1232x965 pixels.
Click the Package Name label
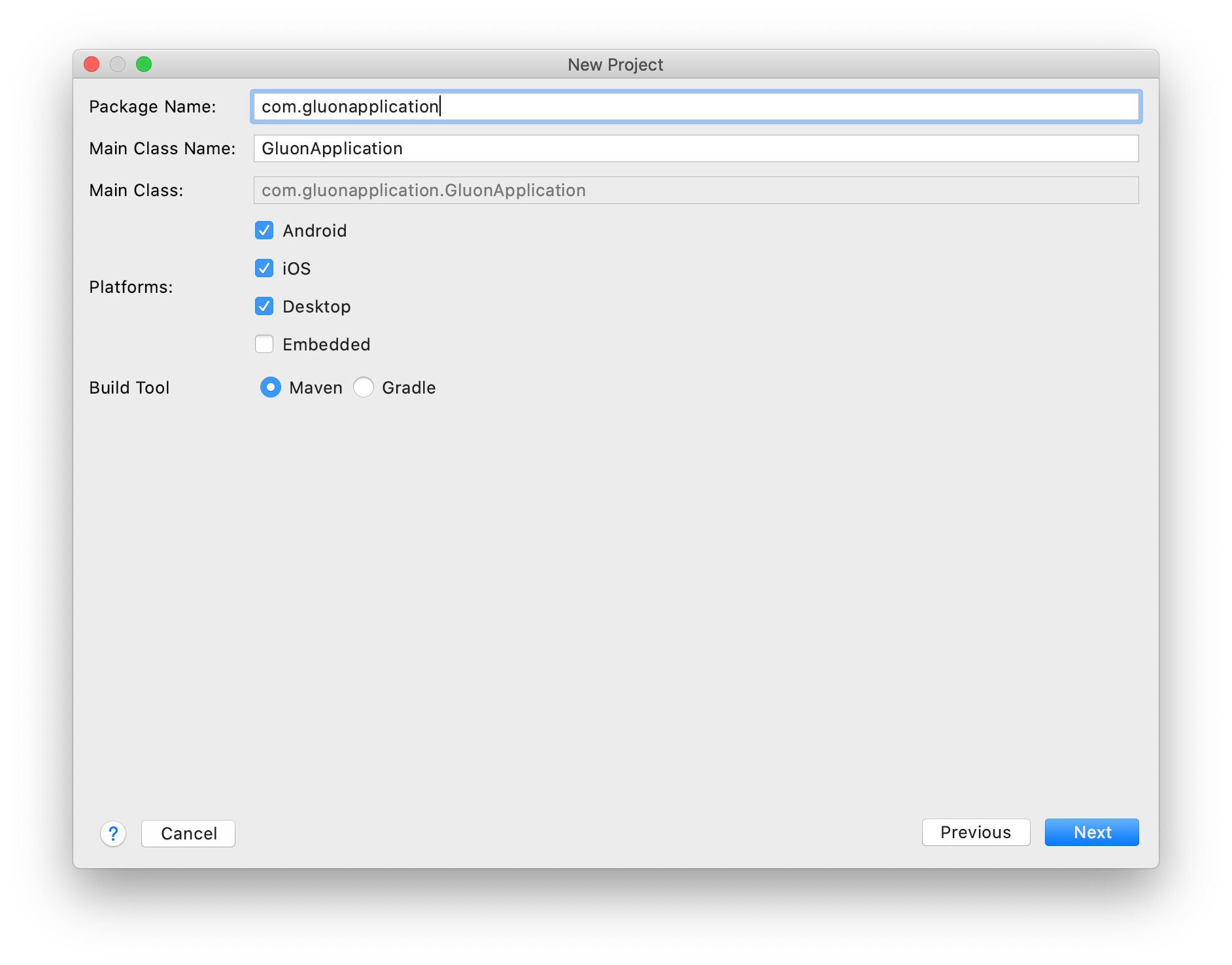coord(152,107)
